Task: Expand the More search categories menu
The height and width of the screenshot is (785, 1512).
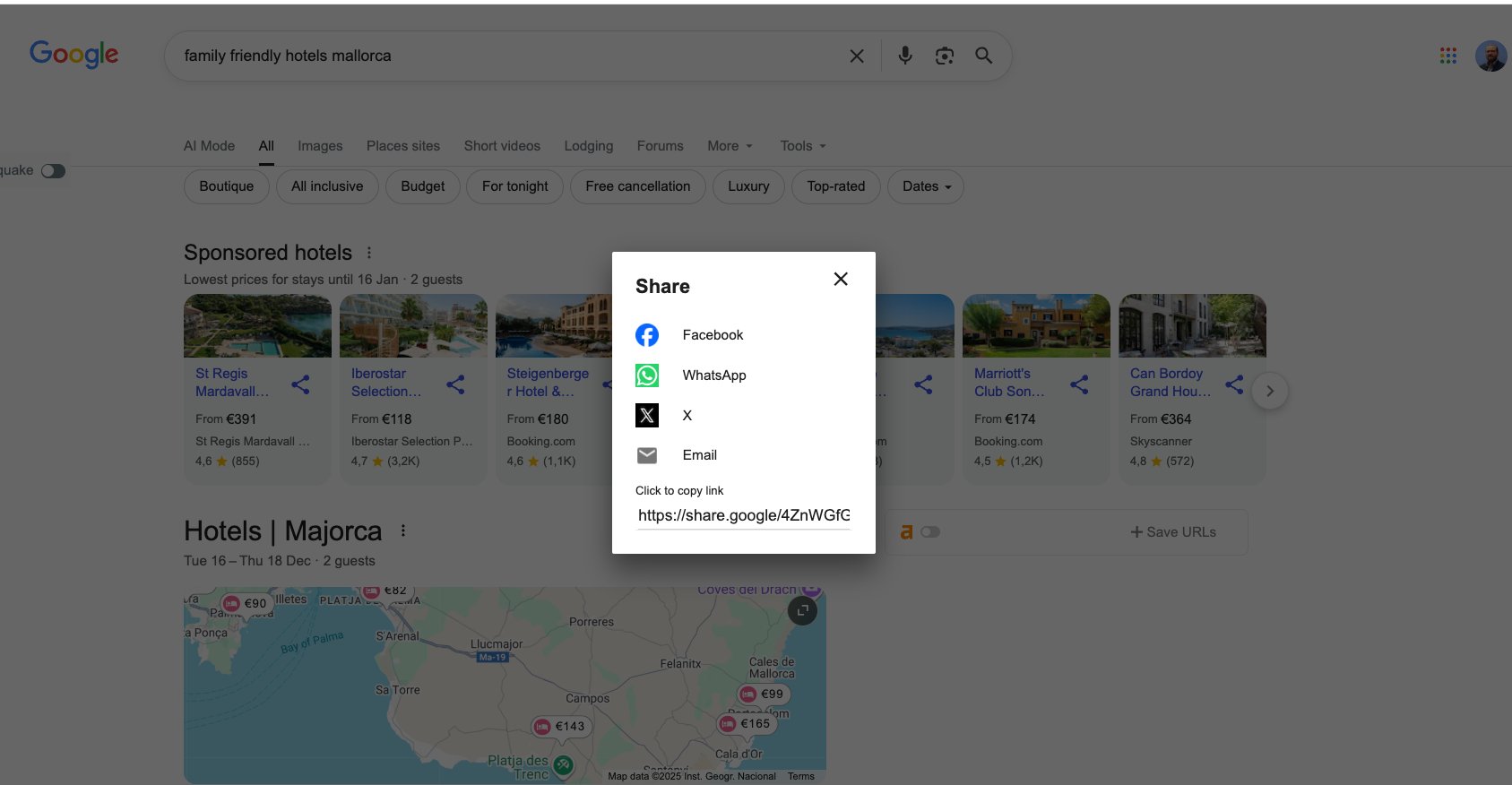Action: click(x=730, y=146)
